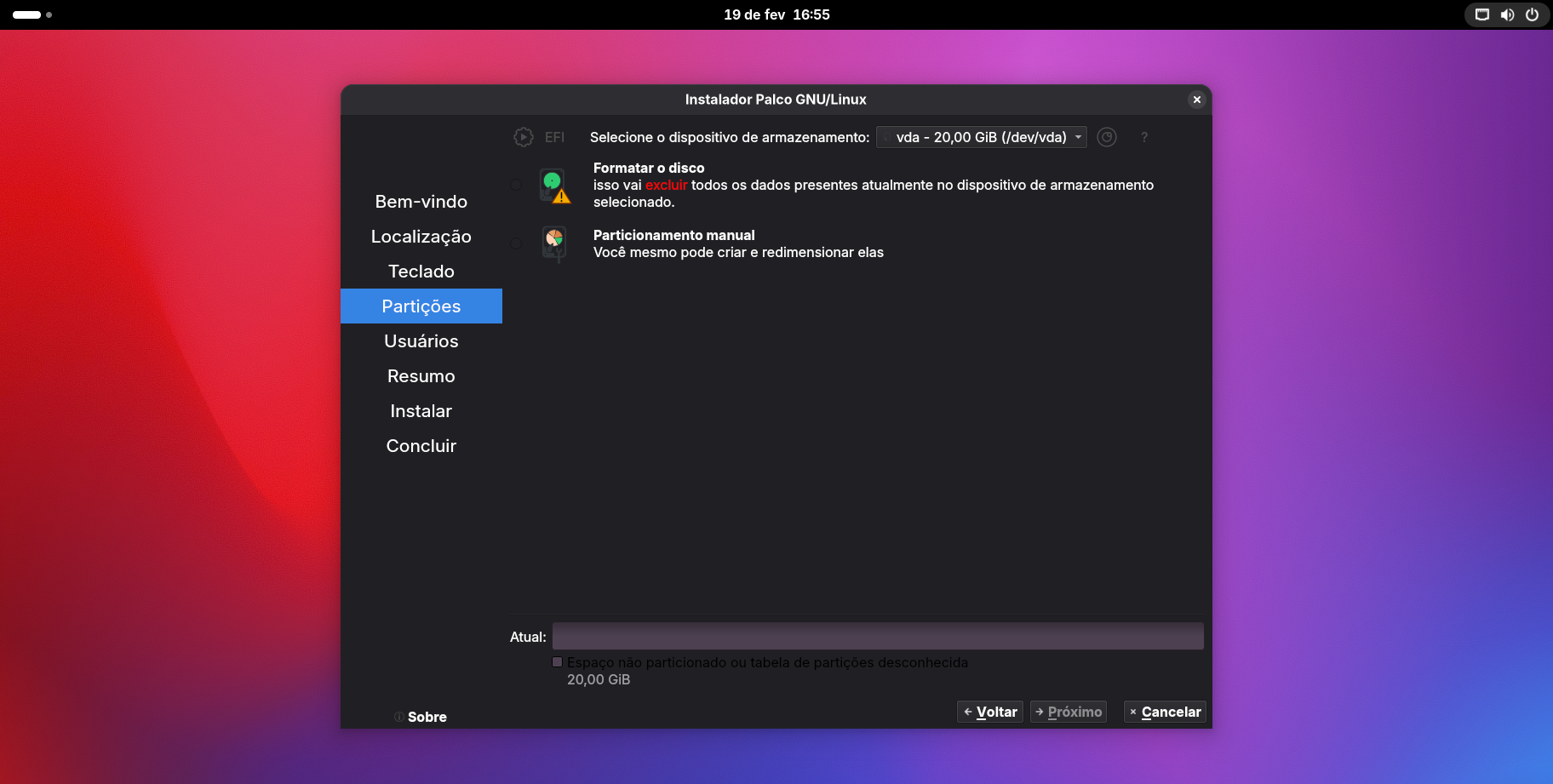Click the Próximo button
This screenshot has width=1553, height=784.
(1068, 712)
